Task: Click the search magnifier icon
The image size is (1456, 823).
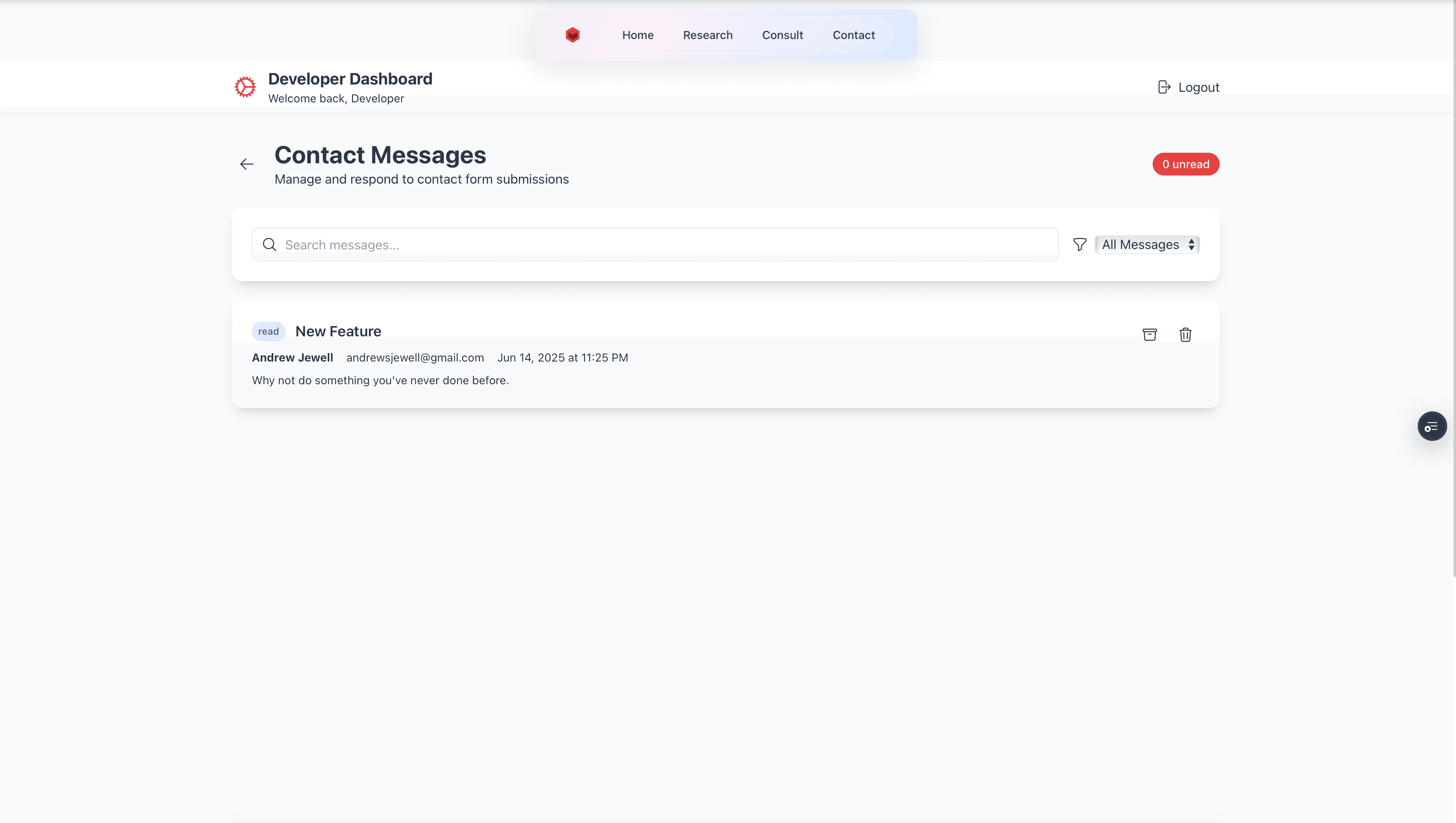Action: [270, 245]
